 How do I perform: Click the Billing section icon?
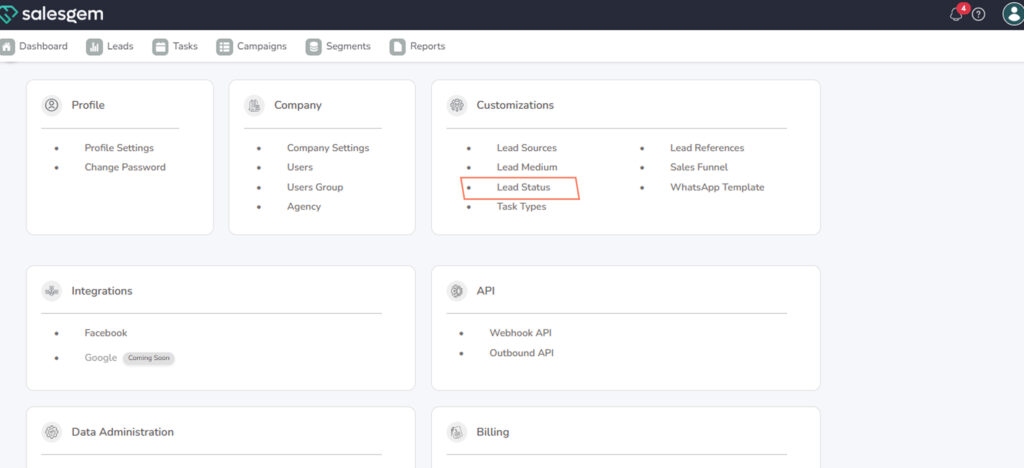coord(457,432)
